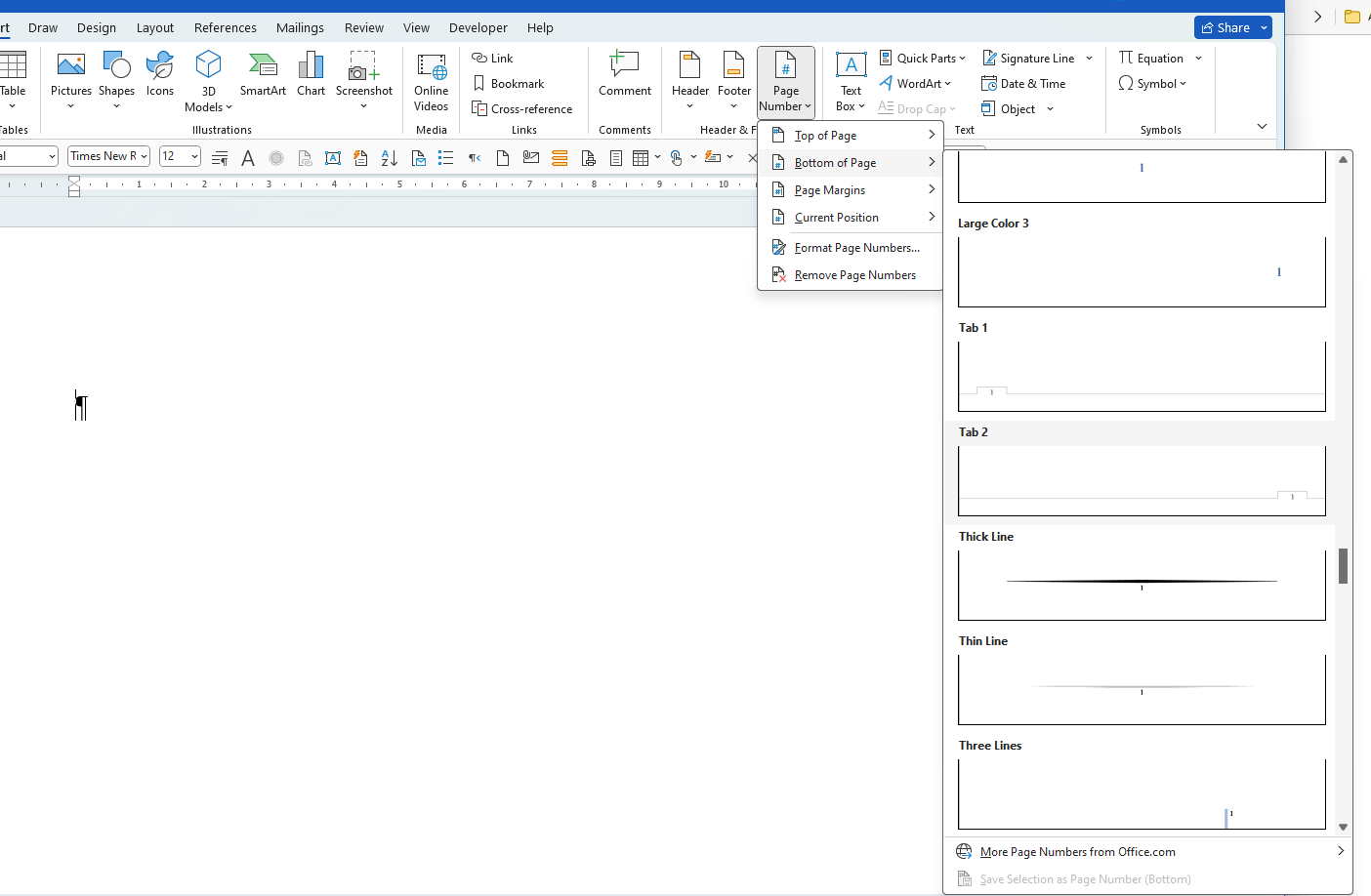The width and height of the screenshot is (1371, 896).
Task: Switch to the Developer tab
Action: pos(478,27)
